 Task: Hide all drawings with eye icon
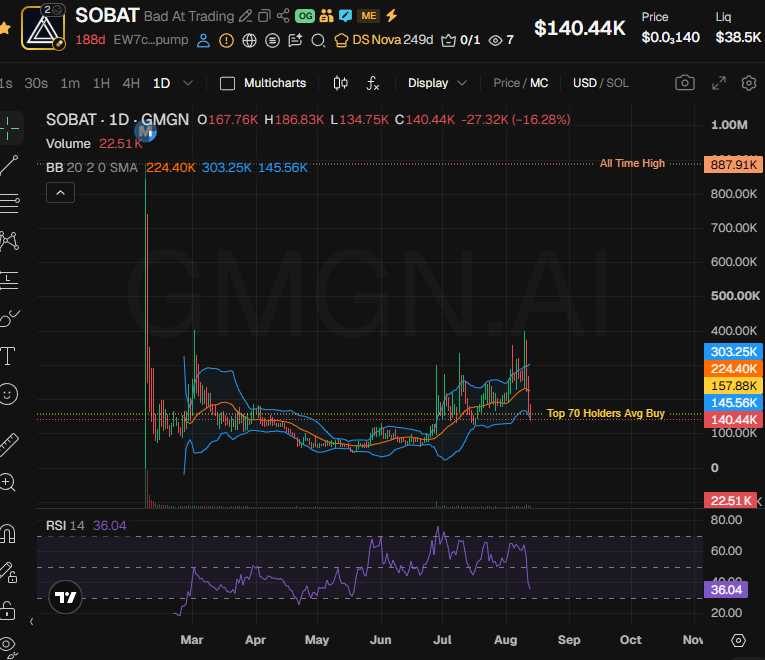[8, 645]
